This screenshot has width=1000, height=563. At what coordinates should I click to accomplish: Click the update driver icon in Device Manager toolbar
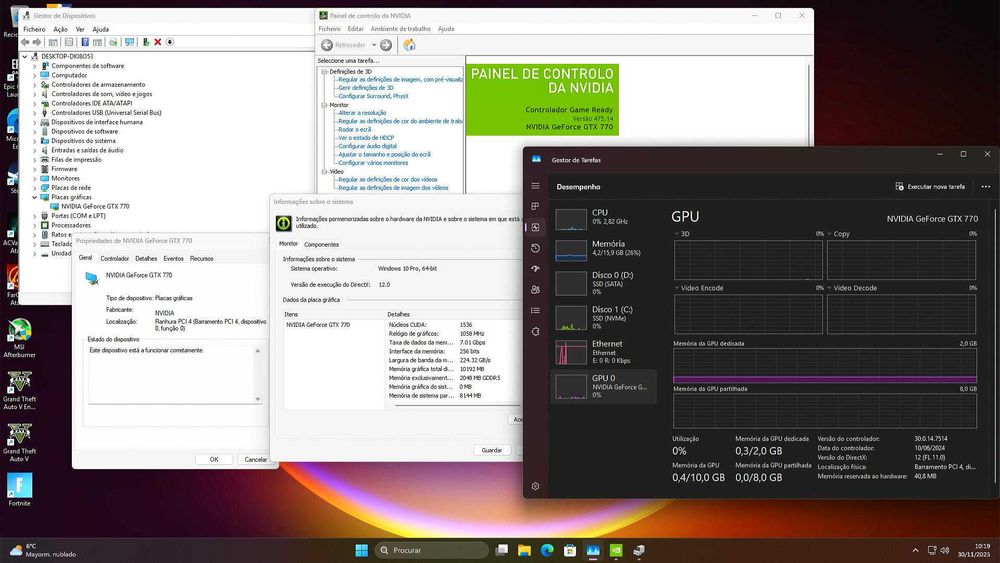146,42
